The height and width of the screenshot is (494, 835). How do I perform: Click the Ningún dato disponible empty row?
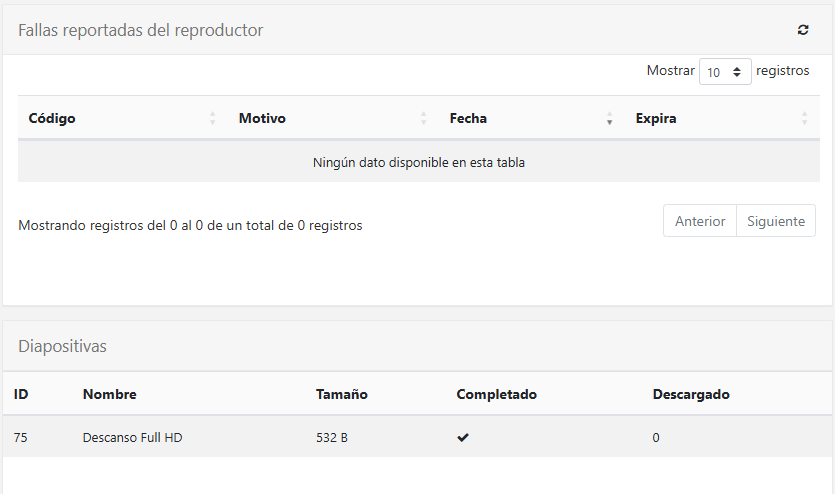pos(418,162)
